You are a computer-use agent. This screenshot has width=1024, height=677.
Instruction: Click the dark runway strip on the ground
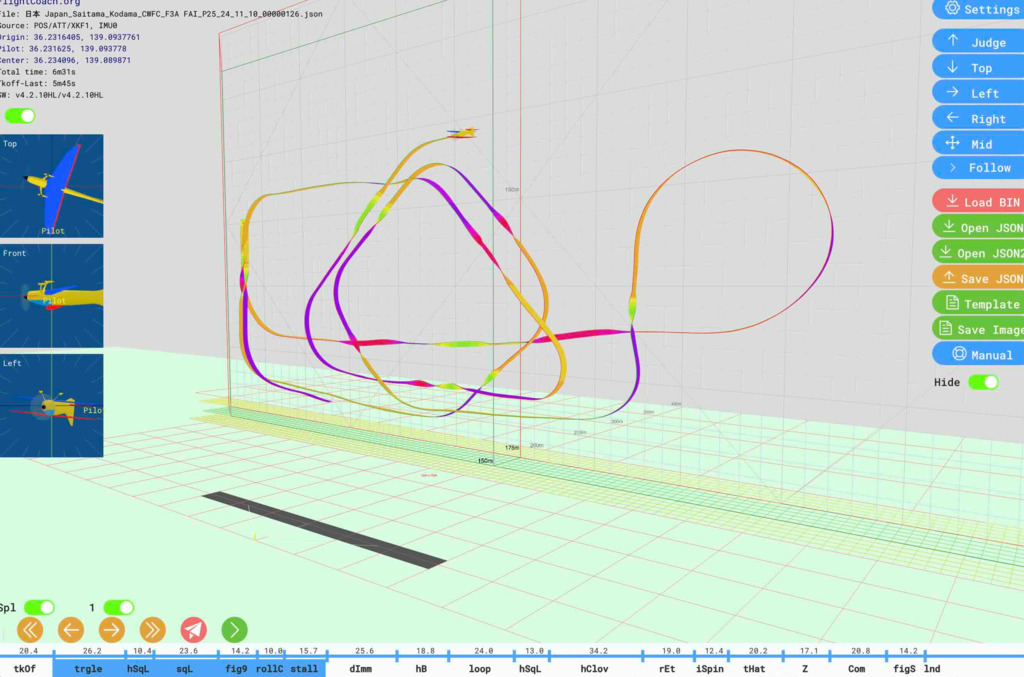(324, 529)
